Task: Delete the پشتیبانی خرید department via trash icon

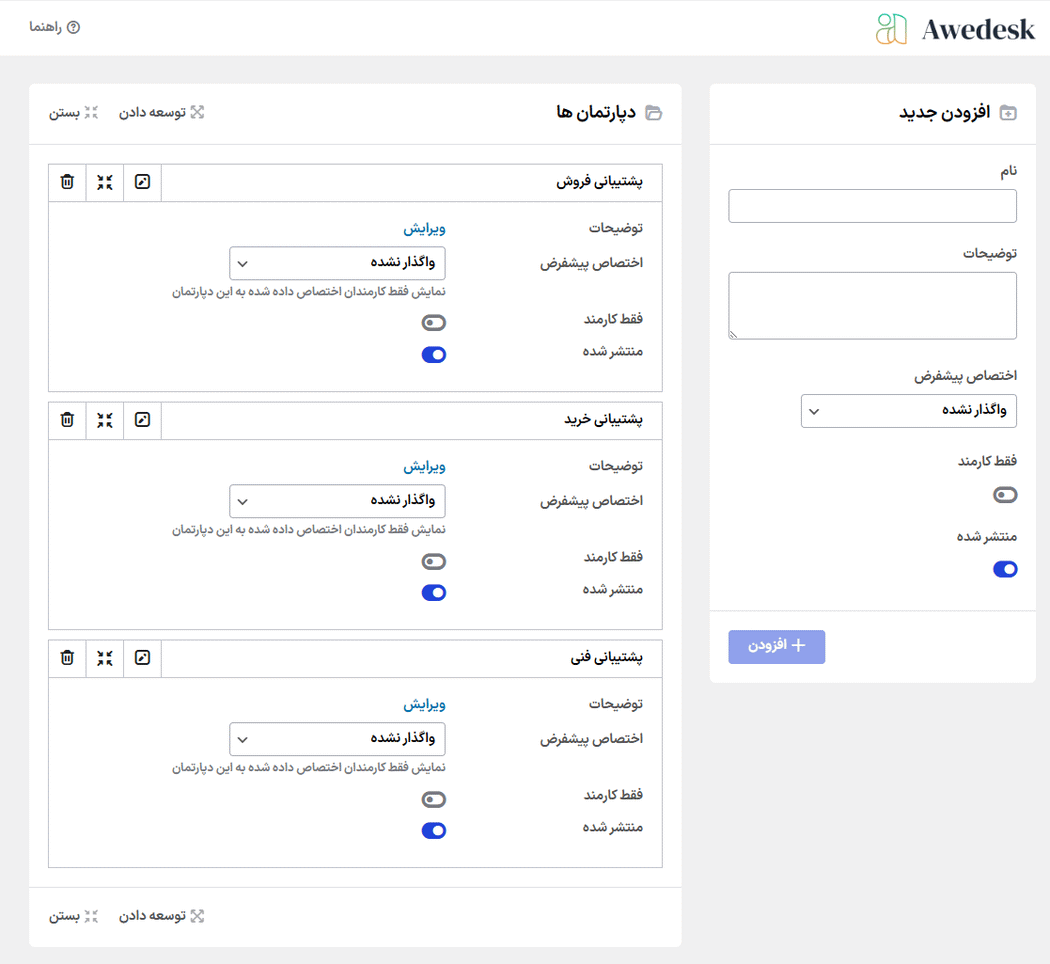Action: (67, 420)
